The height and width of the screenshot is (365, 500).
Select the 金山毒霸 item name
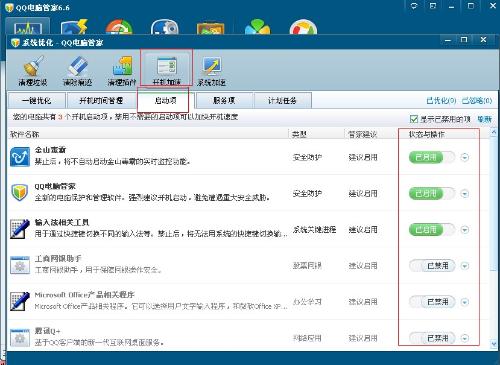point(50,150)
